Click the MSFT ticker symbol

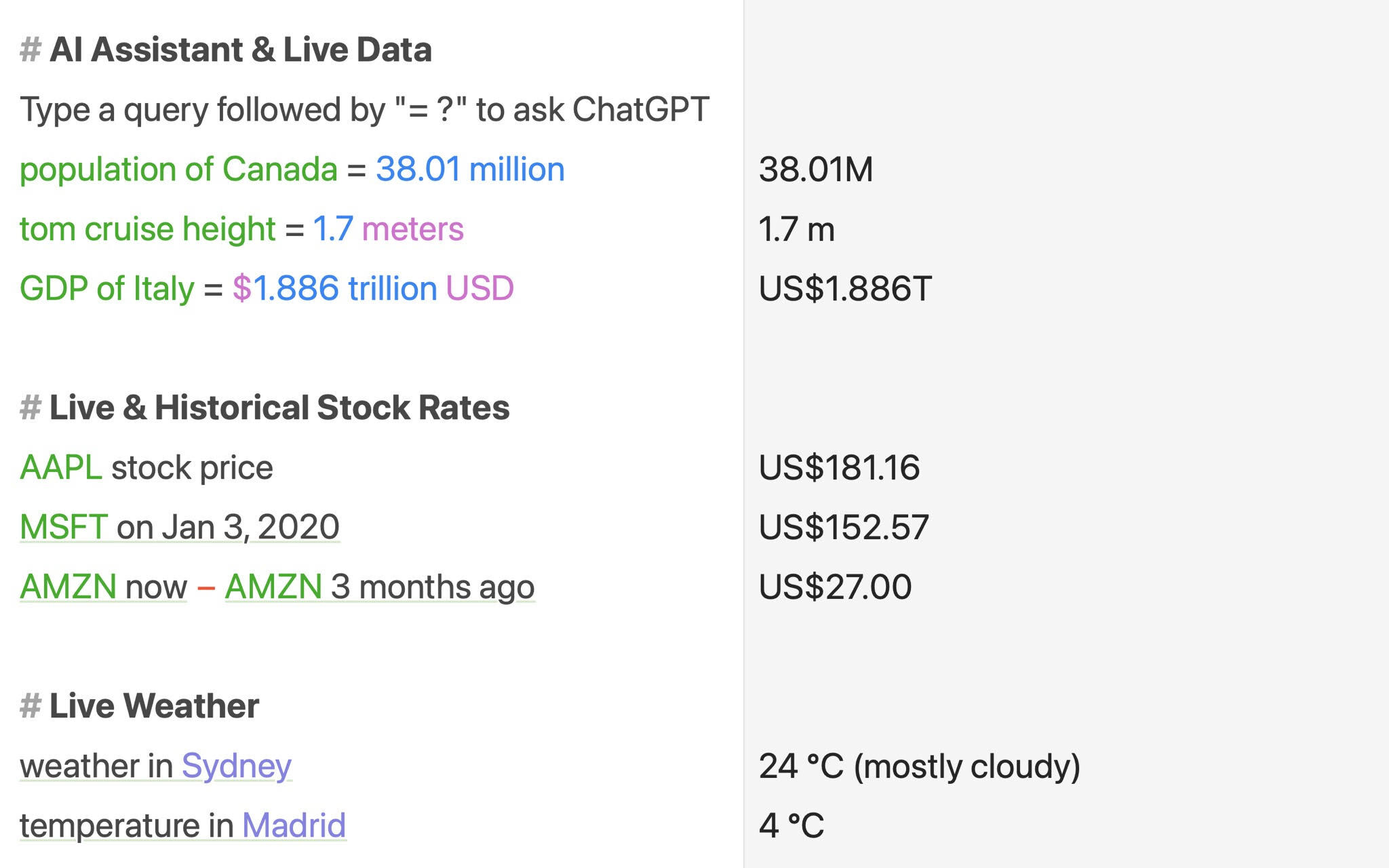point(64,528)
